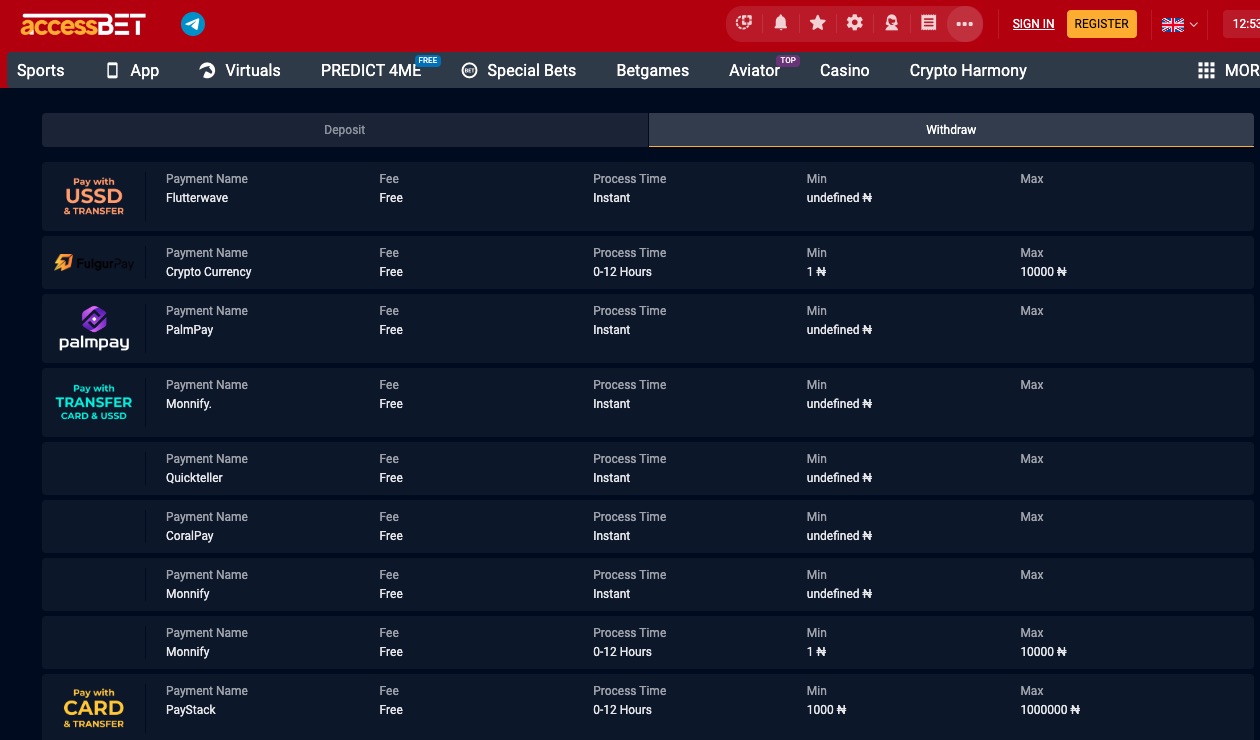This screenshot has width=1260, height=740.
Task: Select the CoralPay payment name
Action: [190, 536]
